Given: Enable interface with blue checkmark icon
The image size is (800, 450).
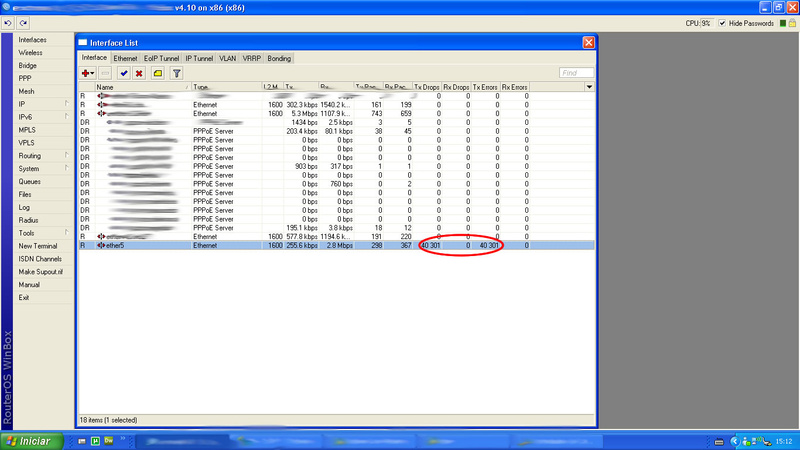Looking at the screenshot, I should point(123,73).
